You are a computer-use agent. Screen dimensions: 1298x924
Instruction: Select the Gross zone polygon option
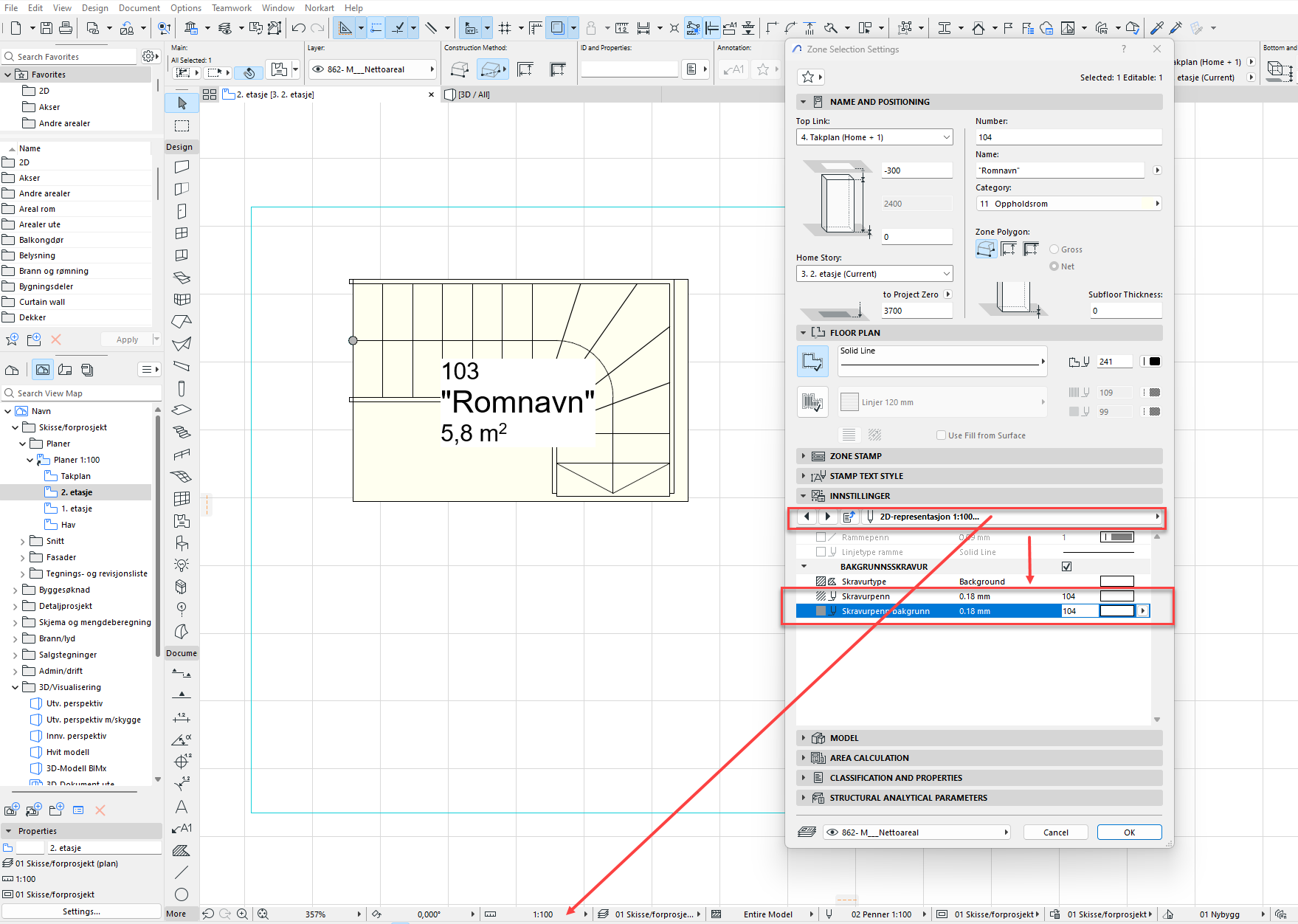(x=1054, y=249)
